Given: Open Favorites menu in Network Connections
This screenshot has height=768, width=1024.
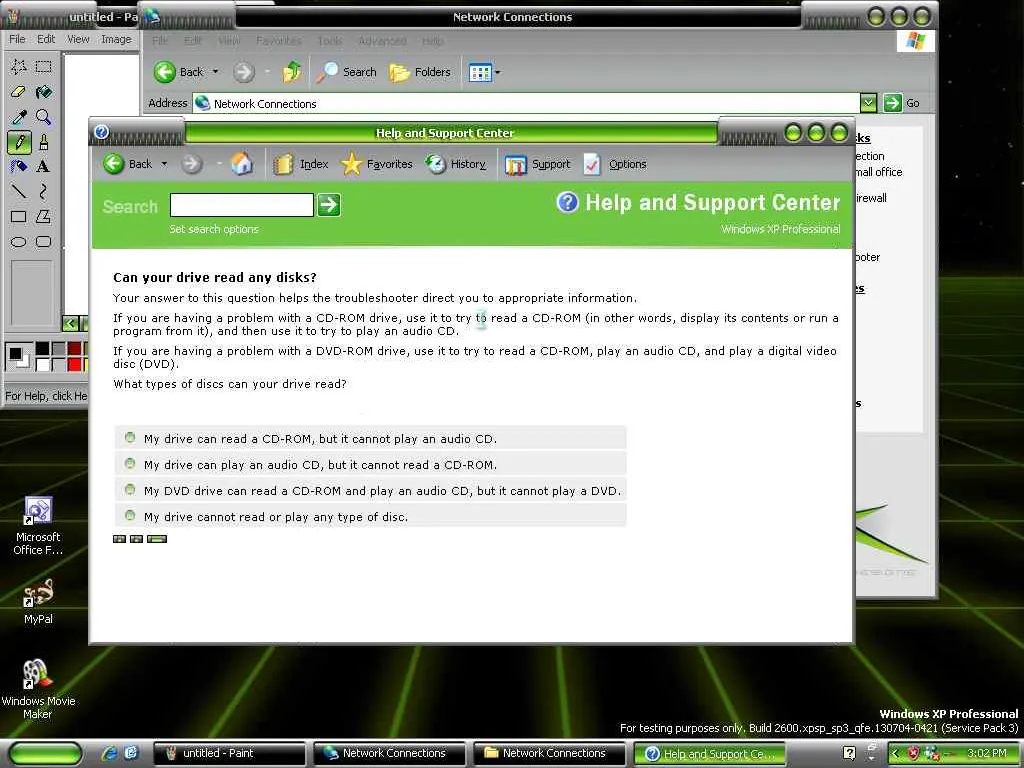Looking at the screenshot, I should point(279,41).
